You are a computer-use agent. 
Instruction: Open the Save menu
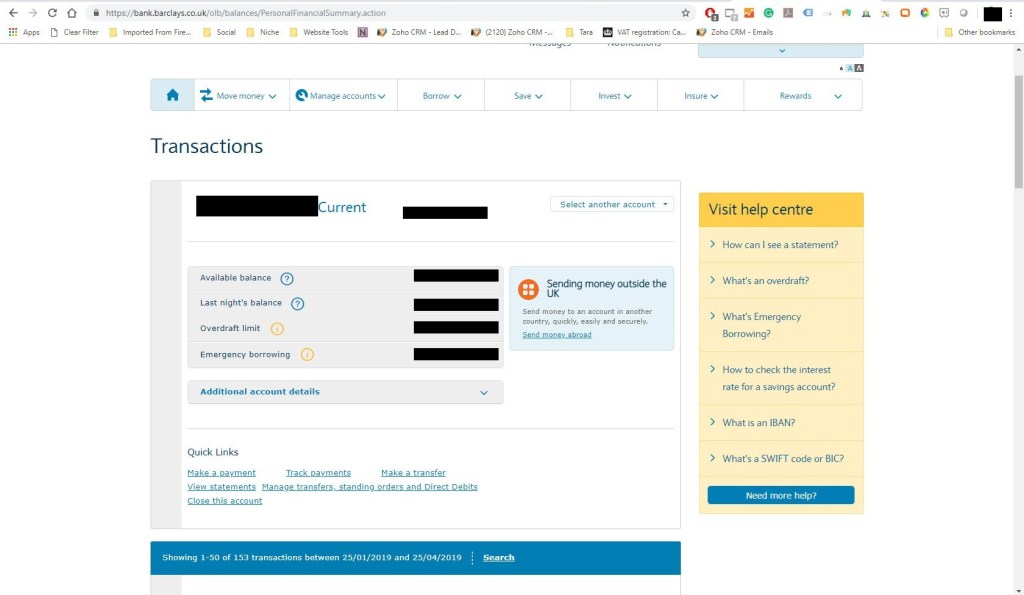(528, 95)
